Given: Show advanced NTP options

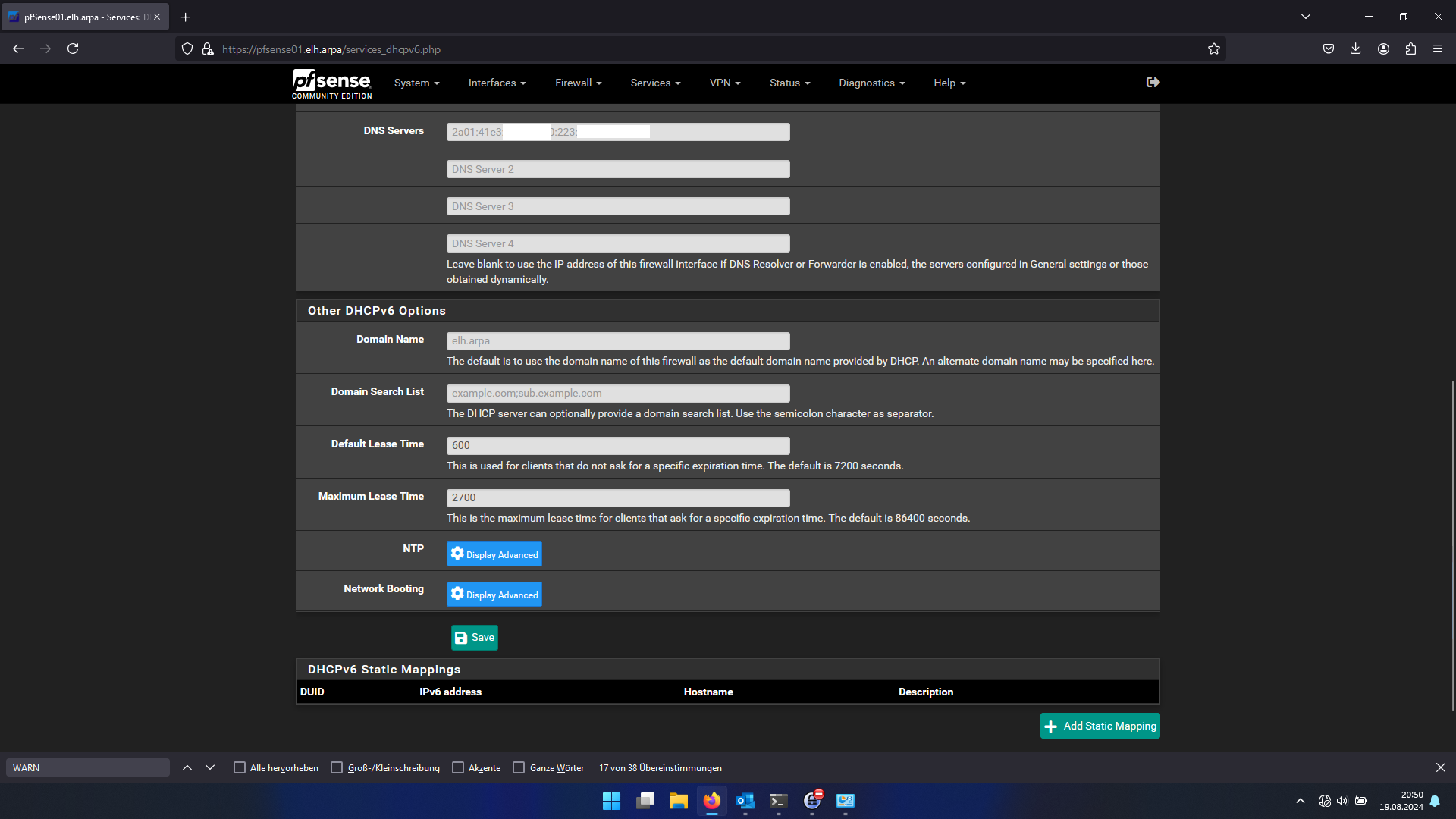Looking at the screenshot, I should 494,554.
